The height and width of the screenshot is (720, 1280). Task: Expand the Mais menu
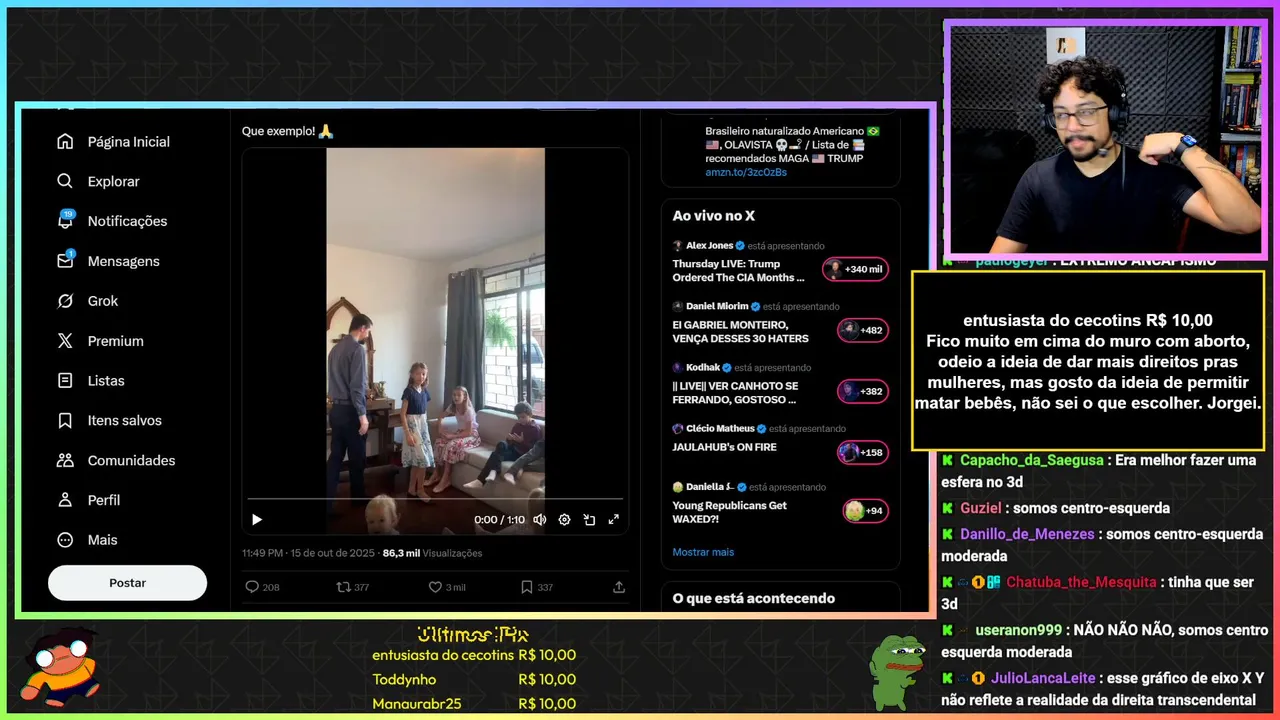point(87,540)
